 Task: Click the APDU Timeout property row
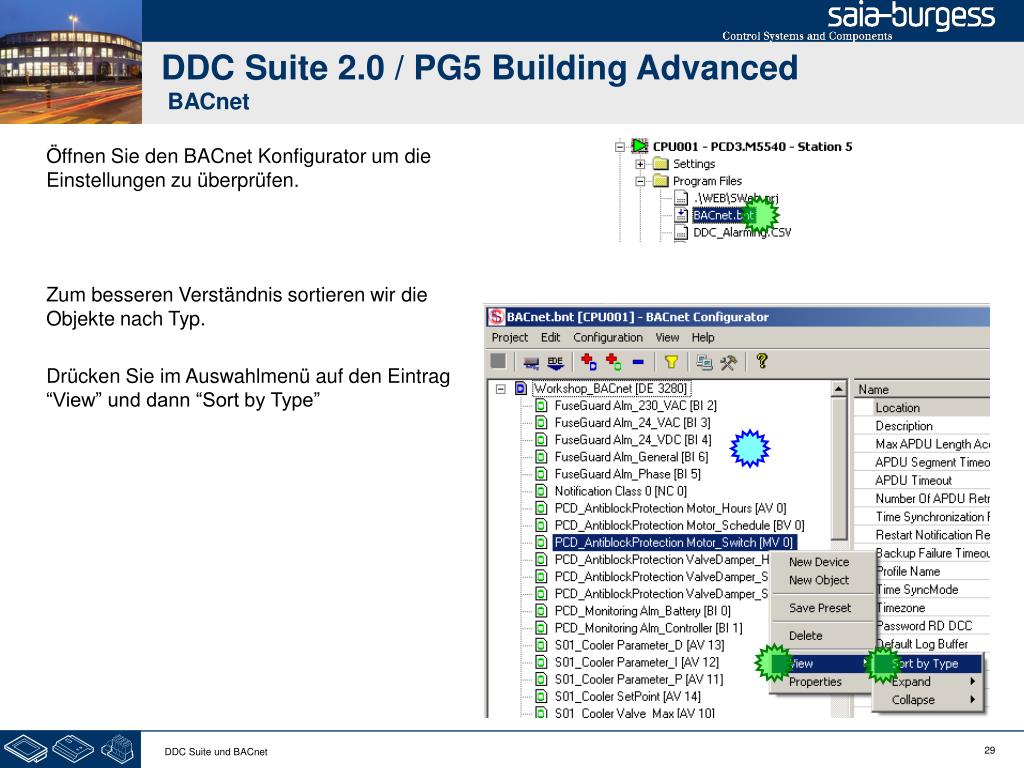tap(921, 480)
